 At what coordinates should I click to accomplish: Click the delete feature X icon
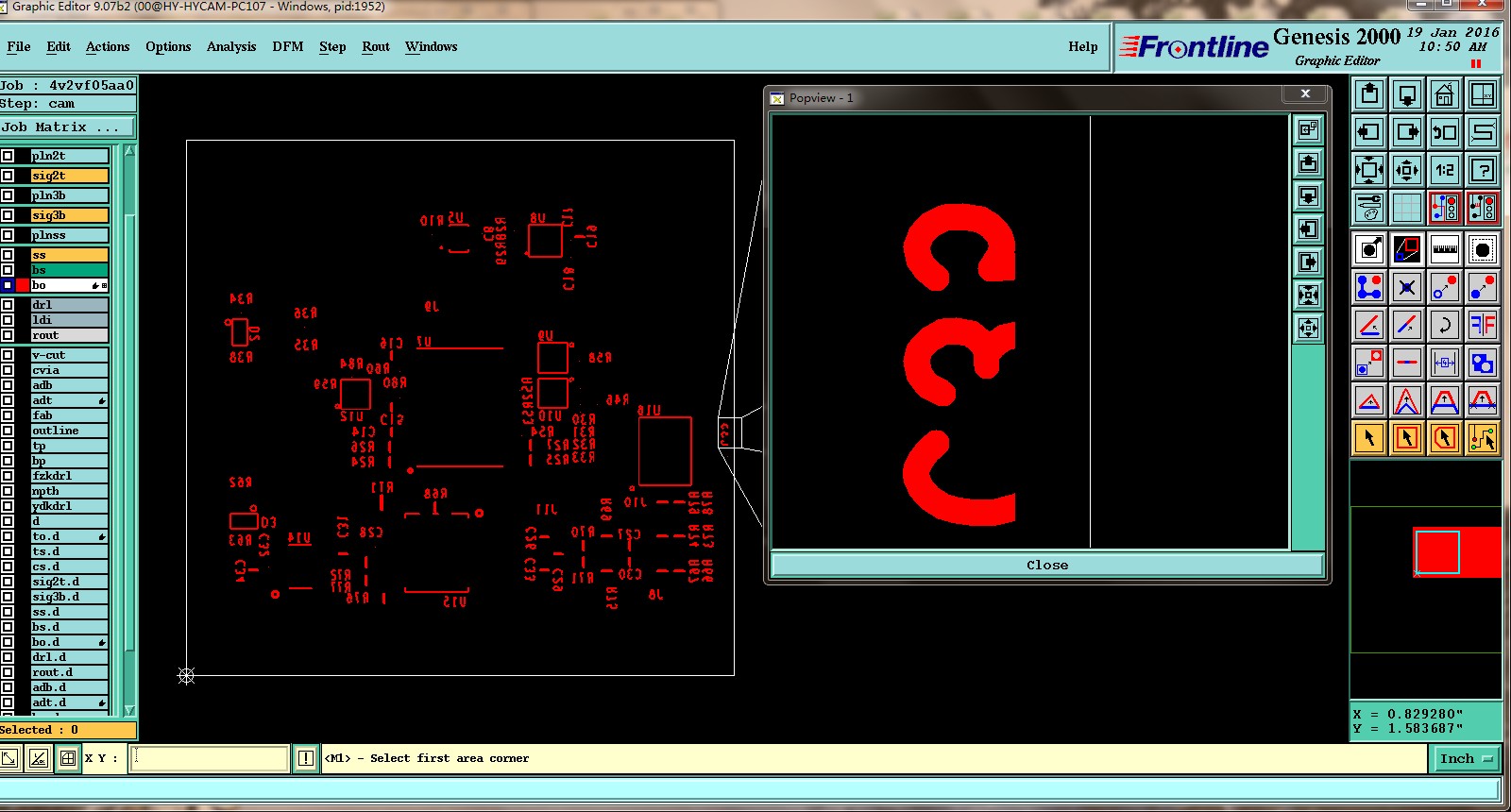[x=1407, y=287]
